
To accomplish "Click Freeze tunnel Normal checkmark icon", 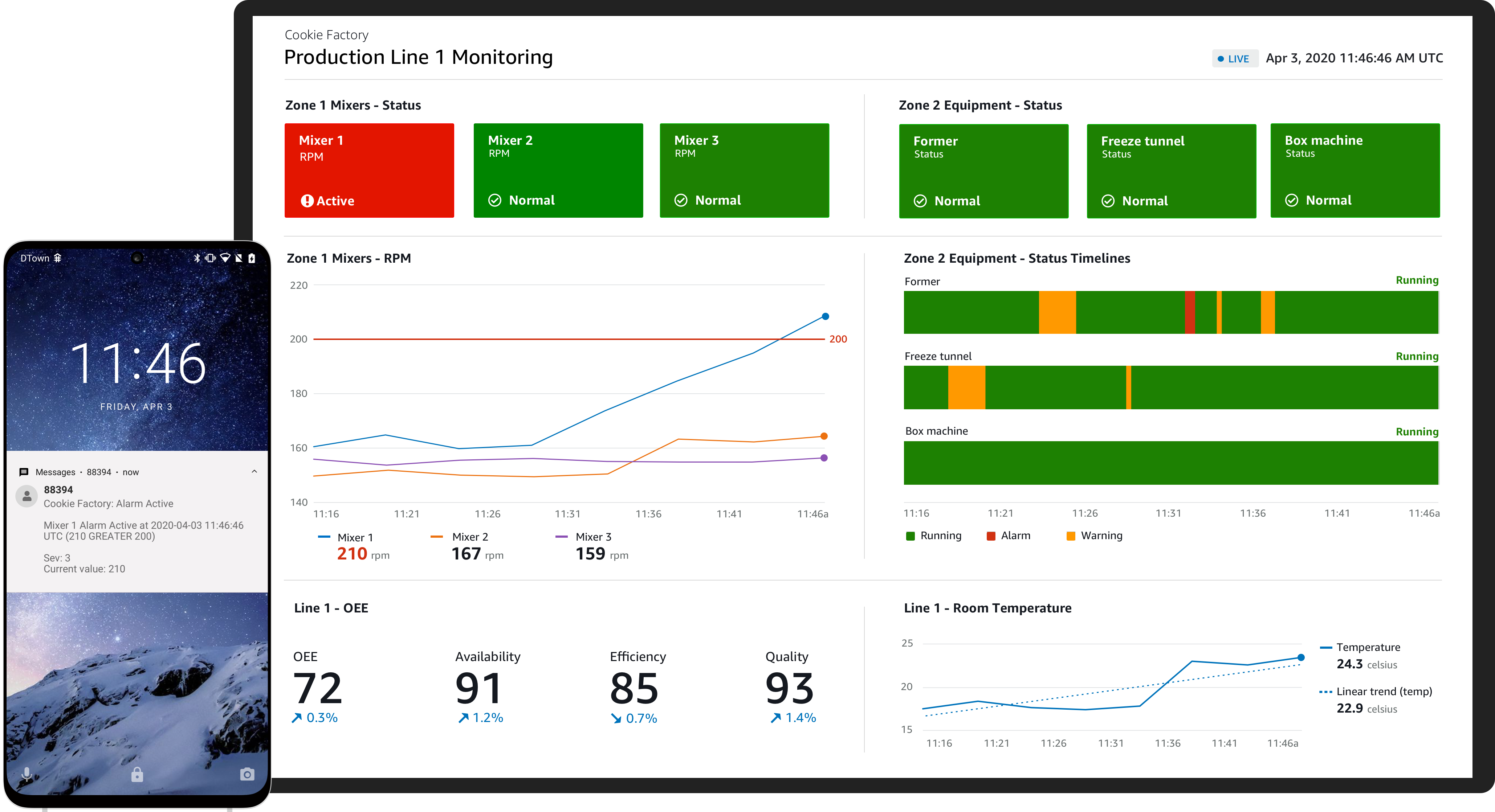I will [x=1108, y=201].
